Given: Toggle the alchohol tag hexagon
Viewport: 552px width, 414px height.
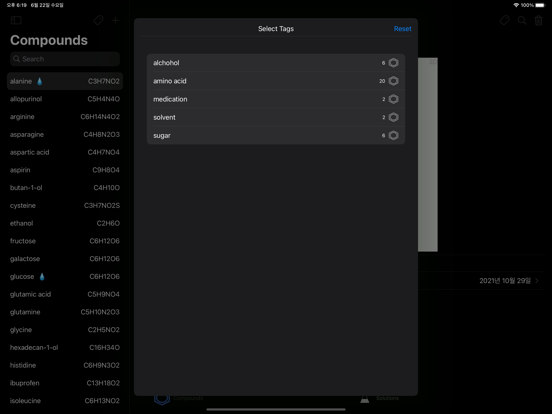Looking at the screenshot, I should coord(393,63).
